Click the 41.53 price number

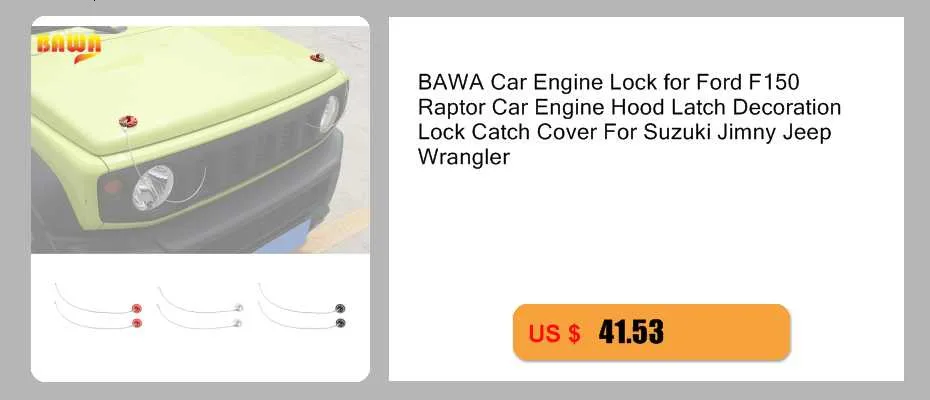click(x=630, y=332)
